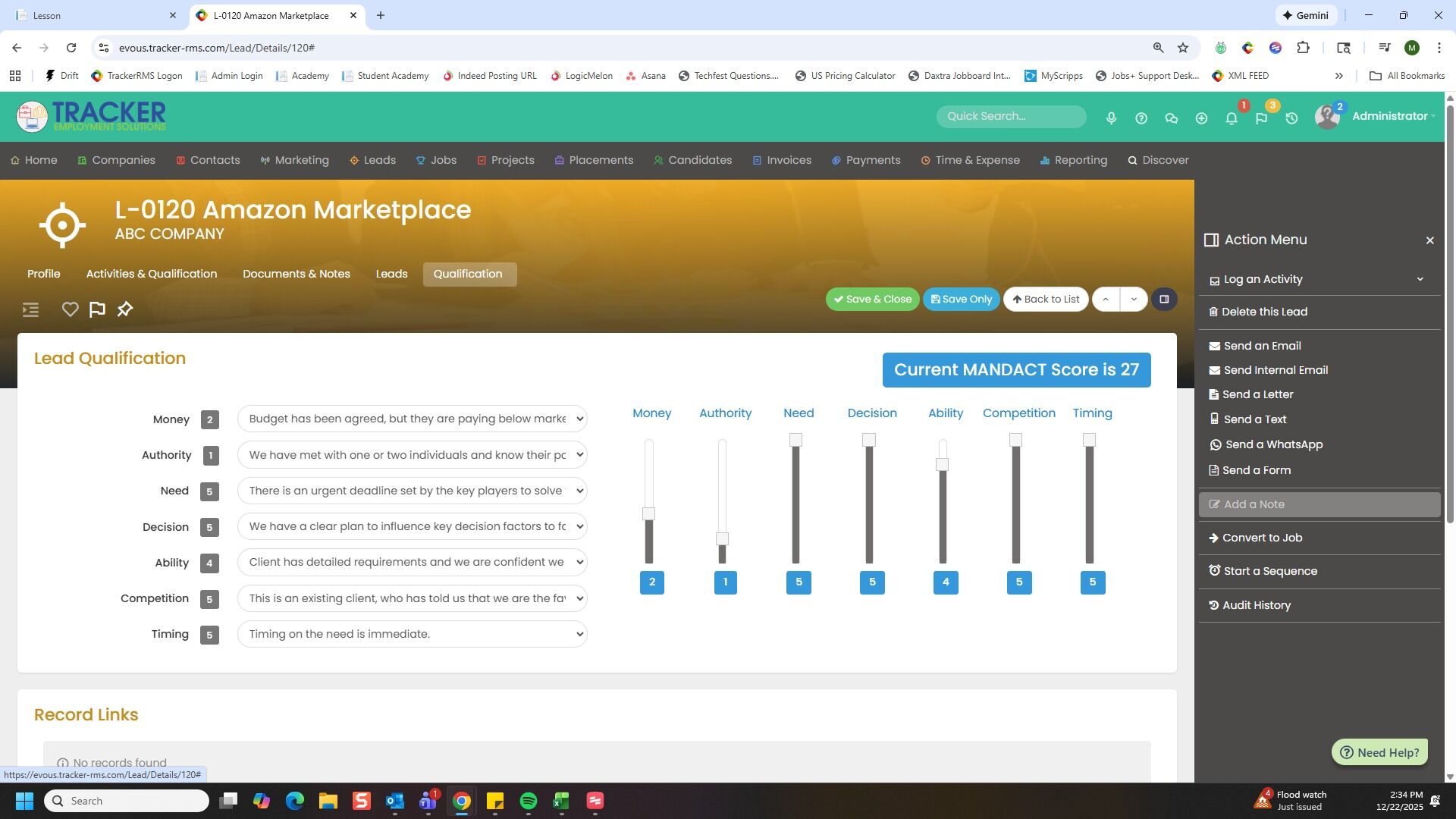Click the Save & Close button

(872, 299)
